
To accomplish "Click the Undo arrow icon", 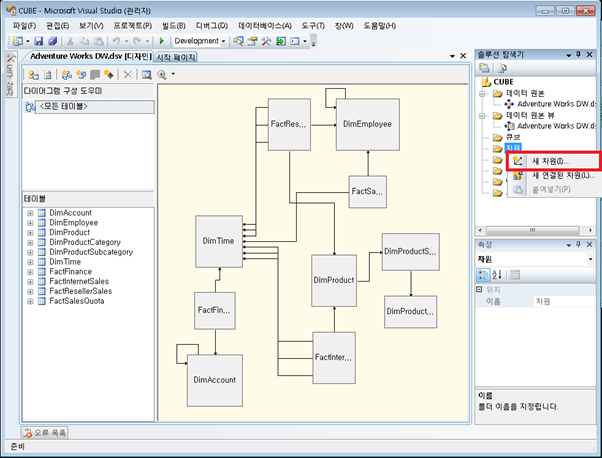I will 116,41.
